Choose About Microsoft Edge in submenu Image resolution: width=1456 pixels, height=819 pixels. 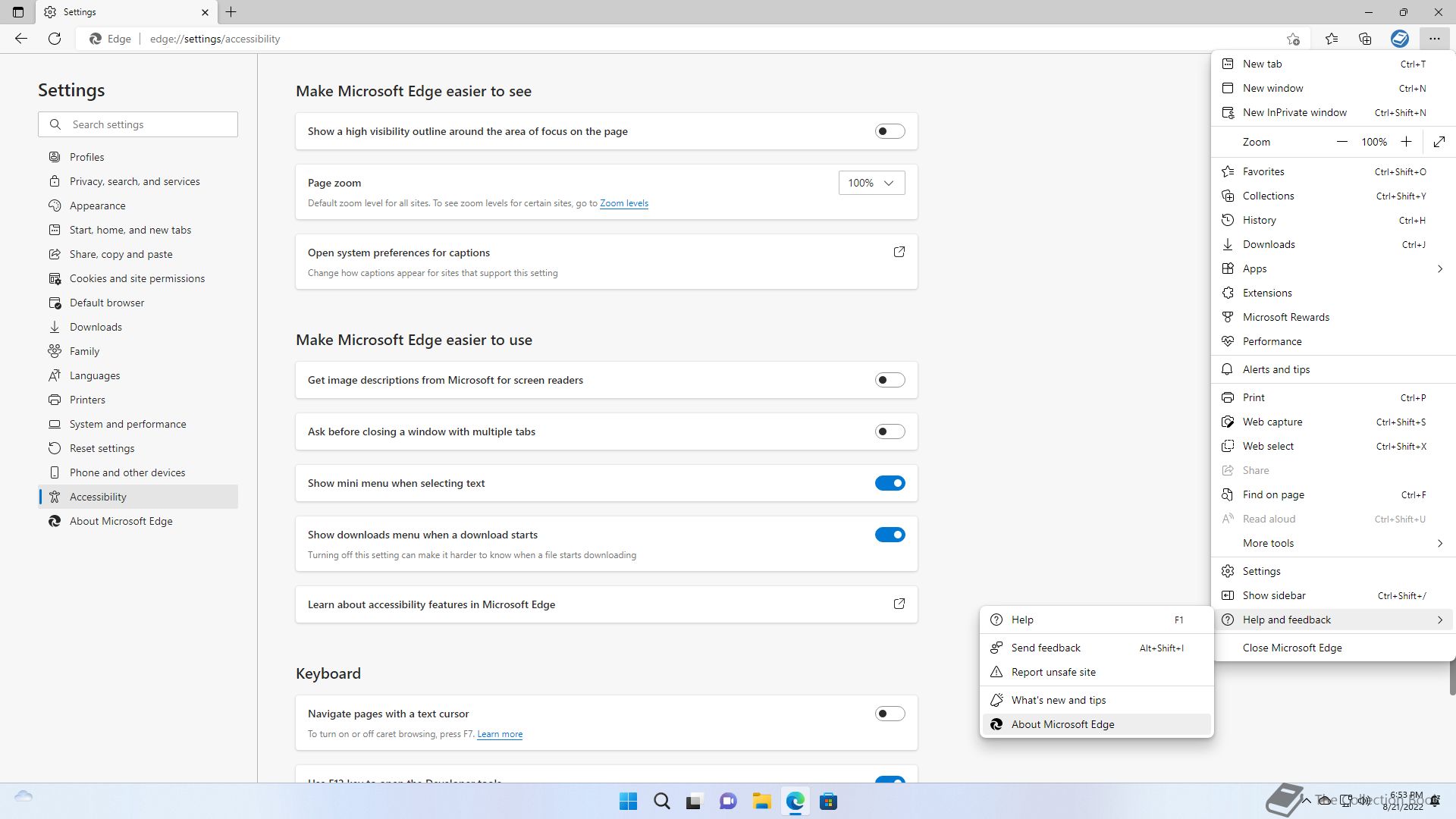pos(1097,724)
